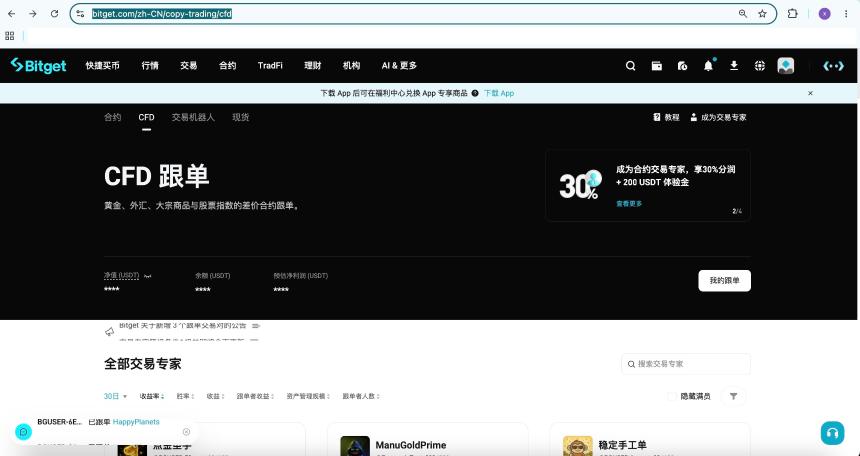860x456 pixels.
Task: Open the apps grid in bookmarks bar
Action: pyautogui.click(x=9, y=36)
